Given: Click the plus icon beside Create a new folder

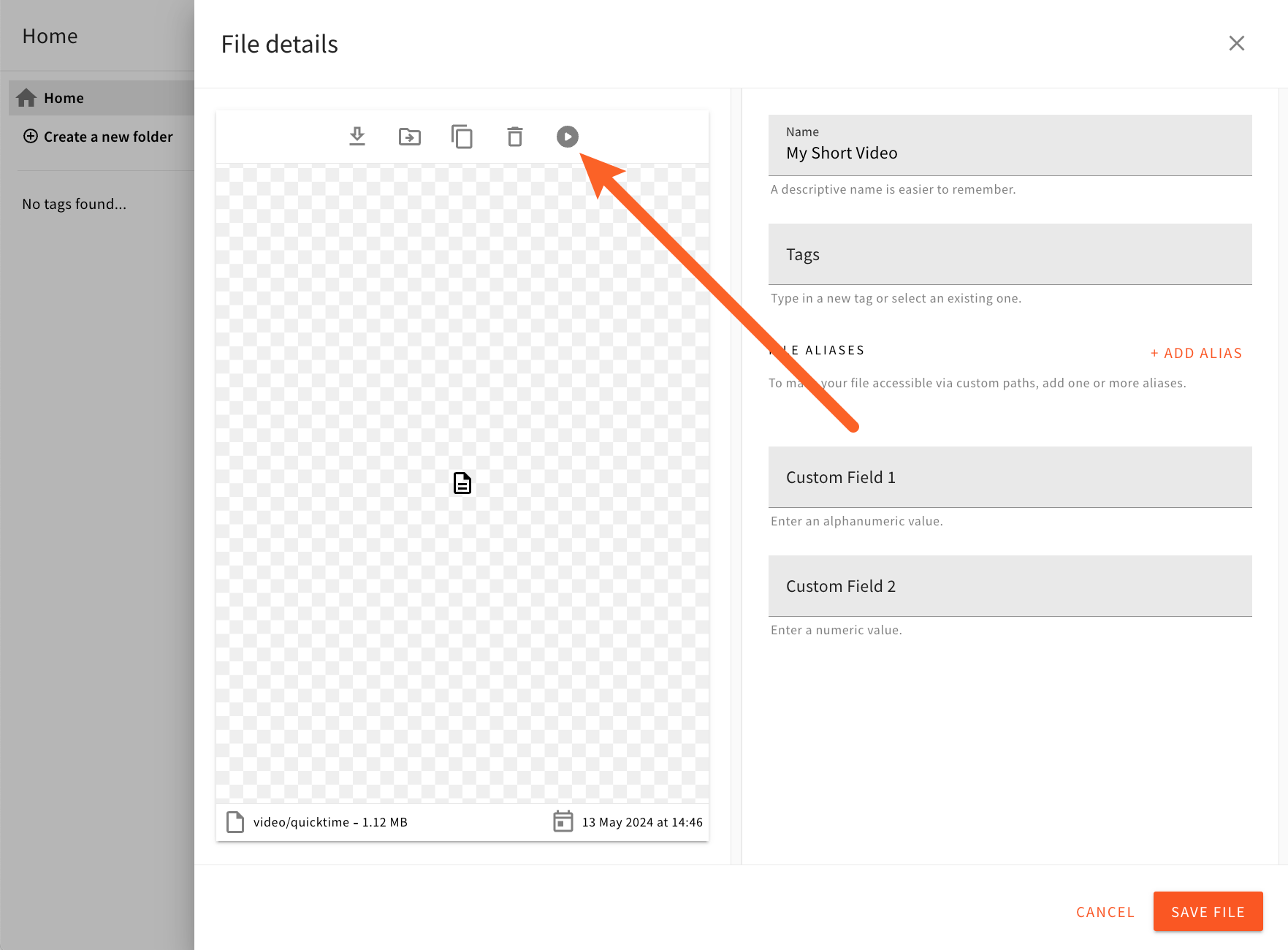Looking at the screenshot, I should 31,136.
